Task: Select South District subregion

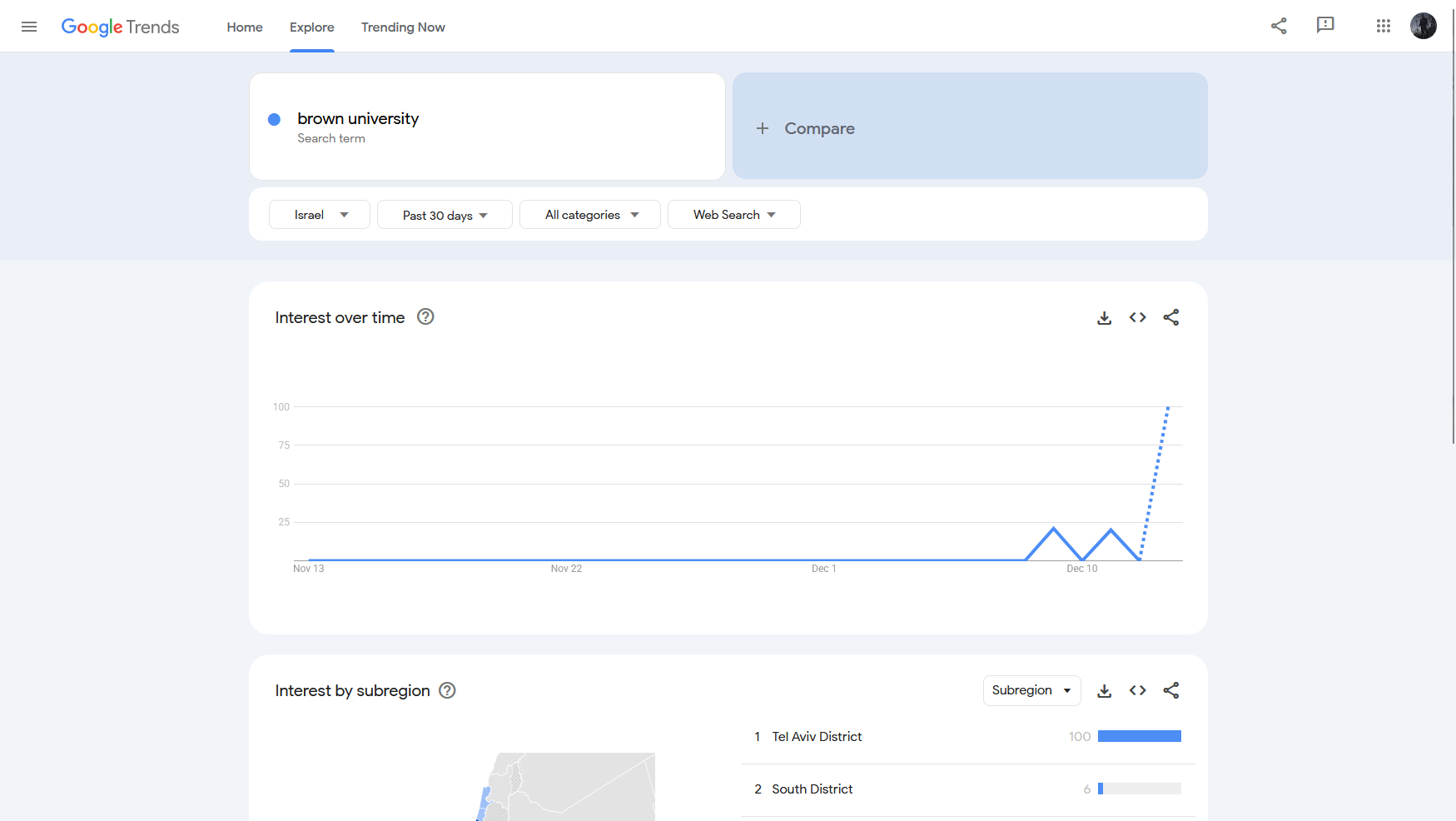Action: coord(812,789)
